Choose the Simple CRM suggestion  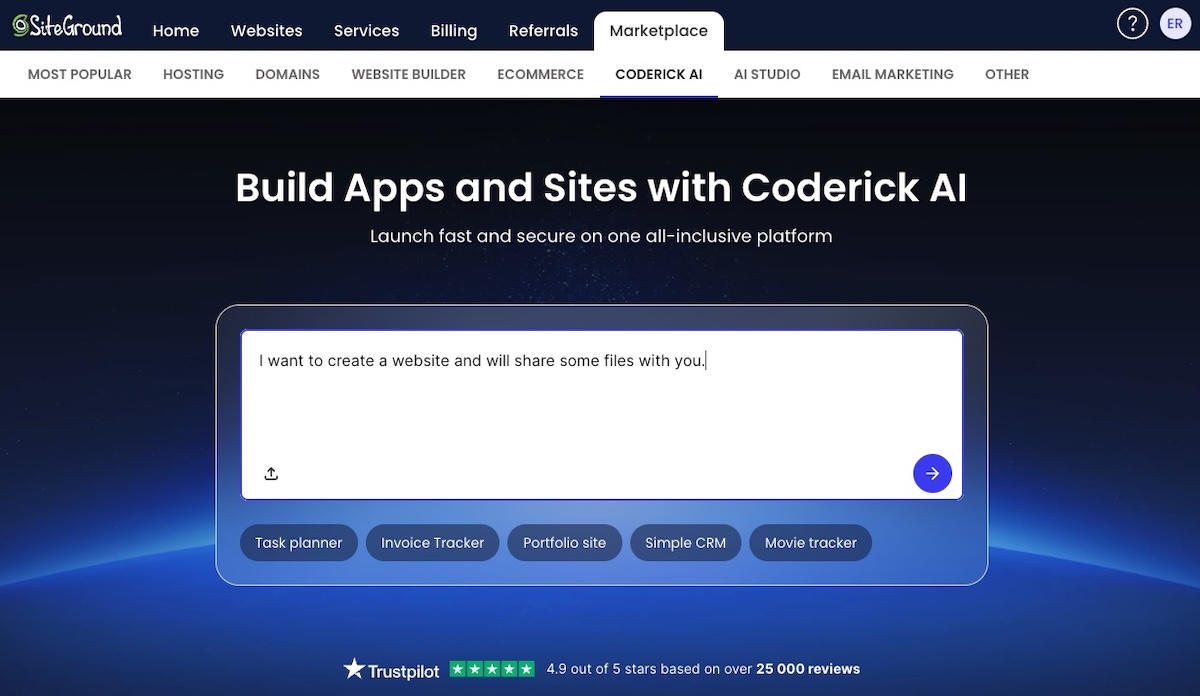pyautogui.click(x=685, y=543)
